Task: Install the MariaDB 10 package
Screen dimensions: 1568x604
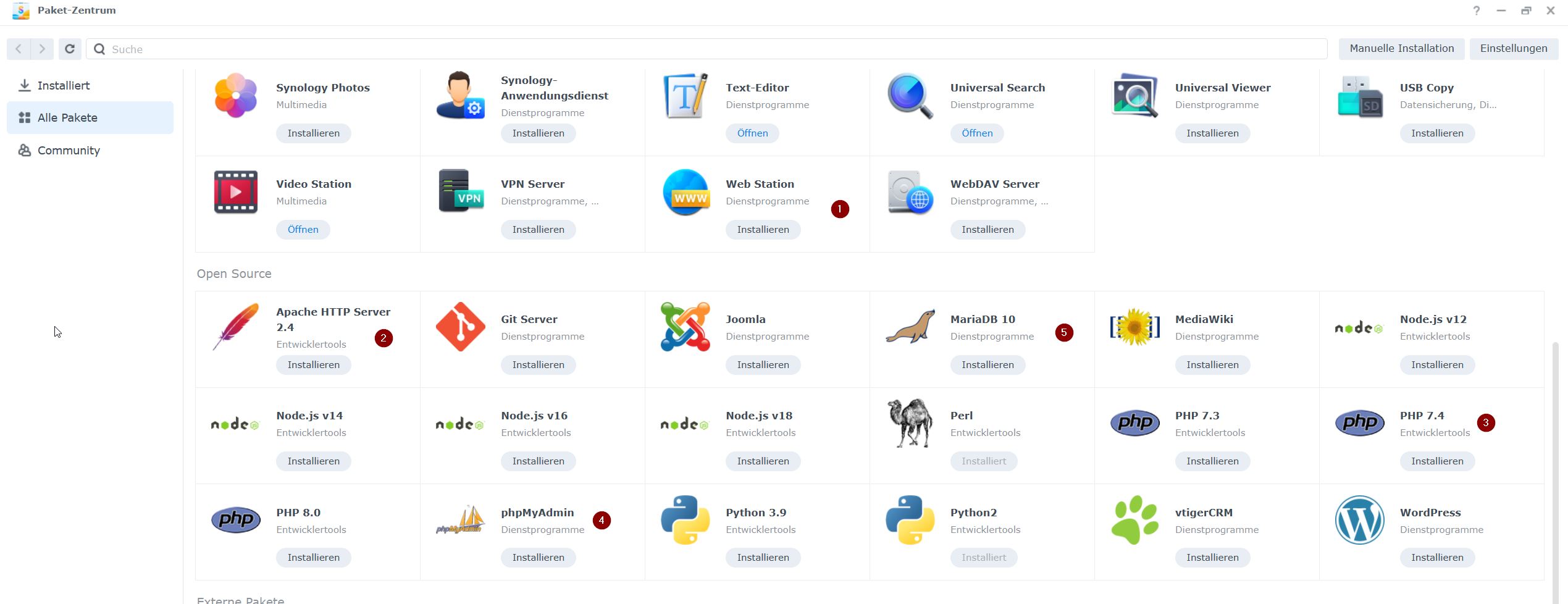Action: coord(988,364)
